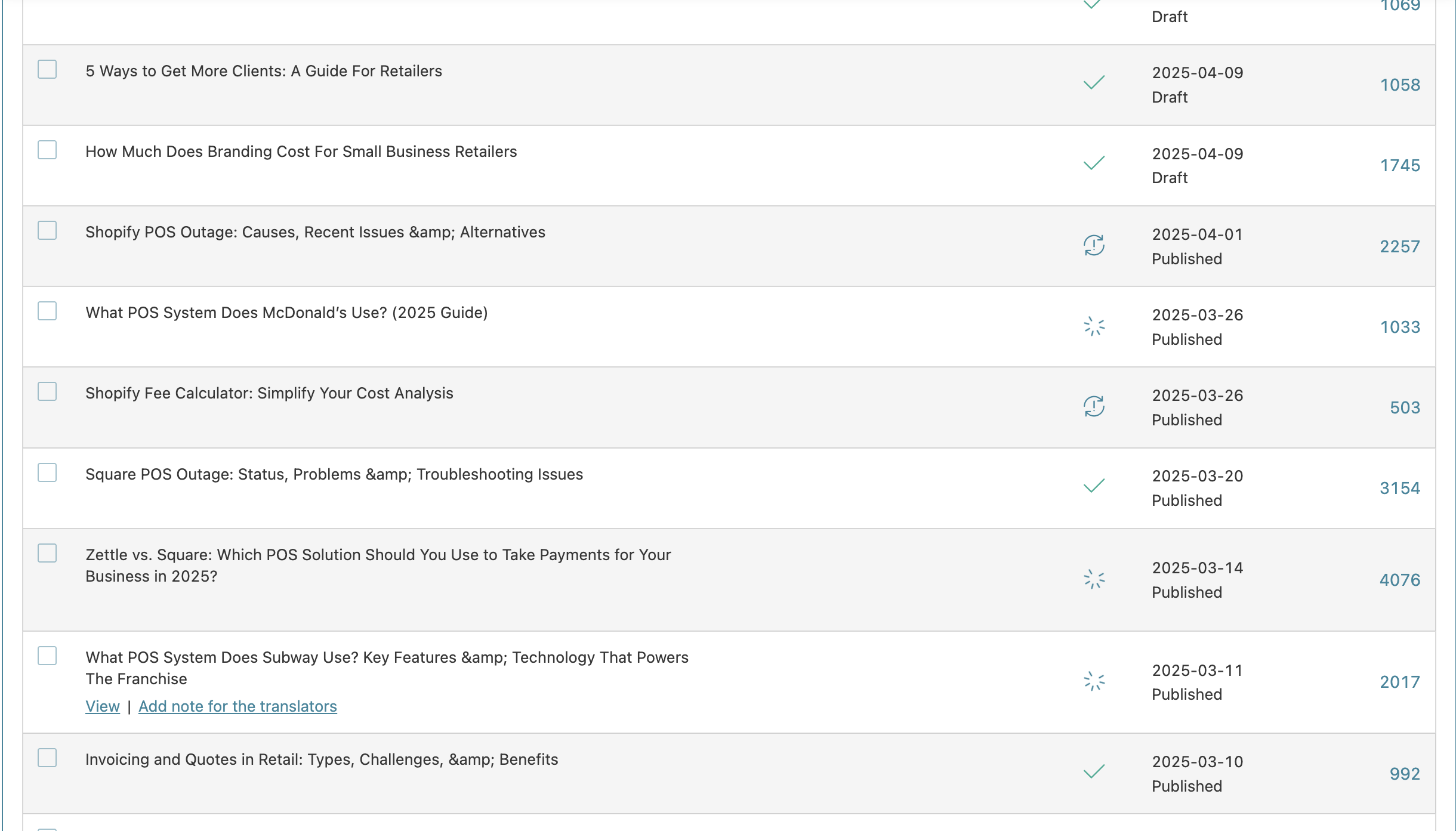Click checkmark status icon for 5 Ways to Get More Clients
The width and height of the screenshot is (1456, 831).
pos(1094,82)
